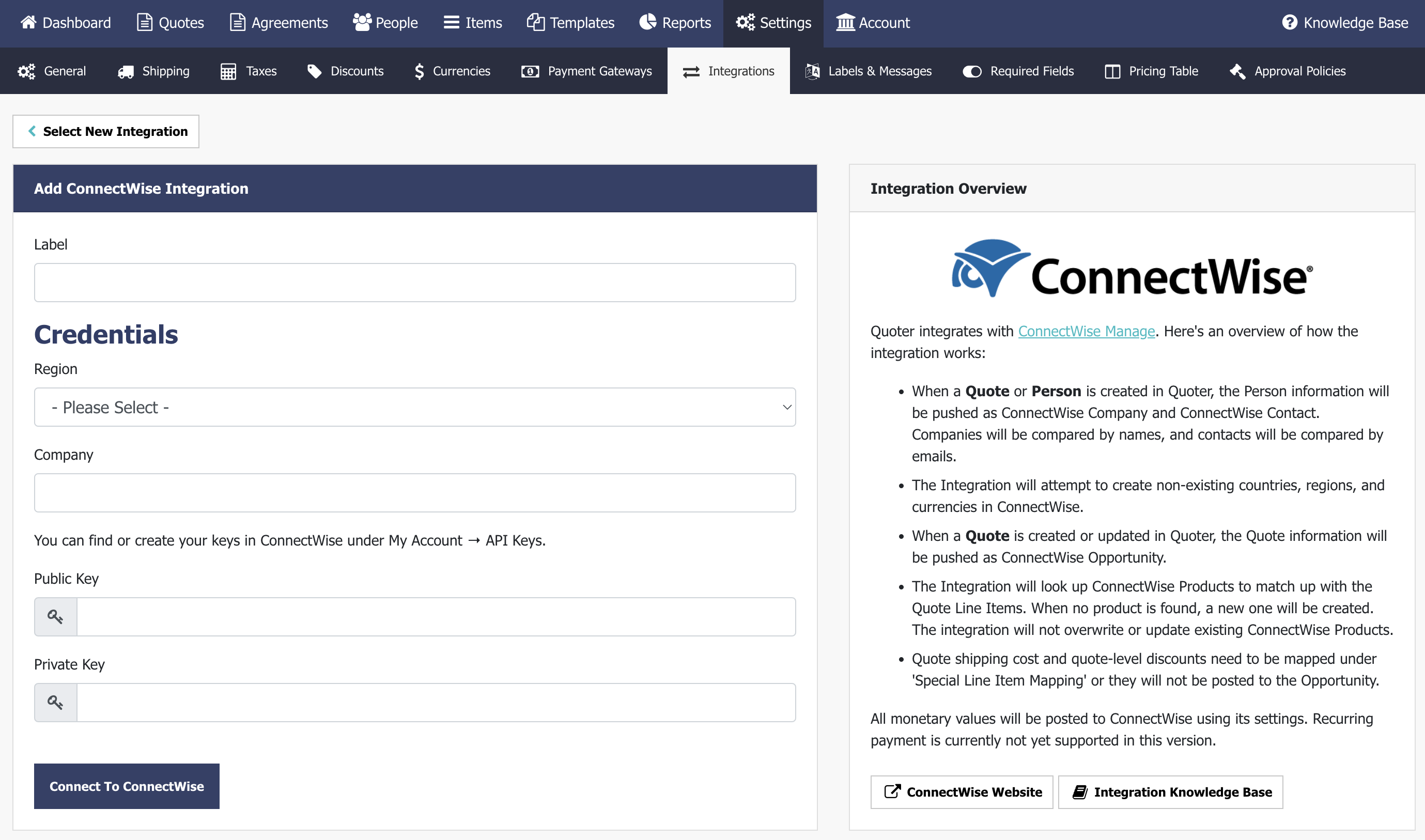Open the Region Please Select dropdown
This screenshot has width=1425, height=840.
click(x=415, y=407)
